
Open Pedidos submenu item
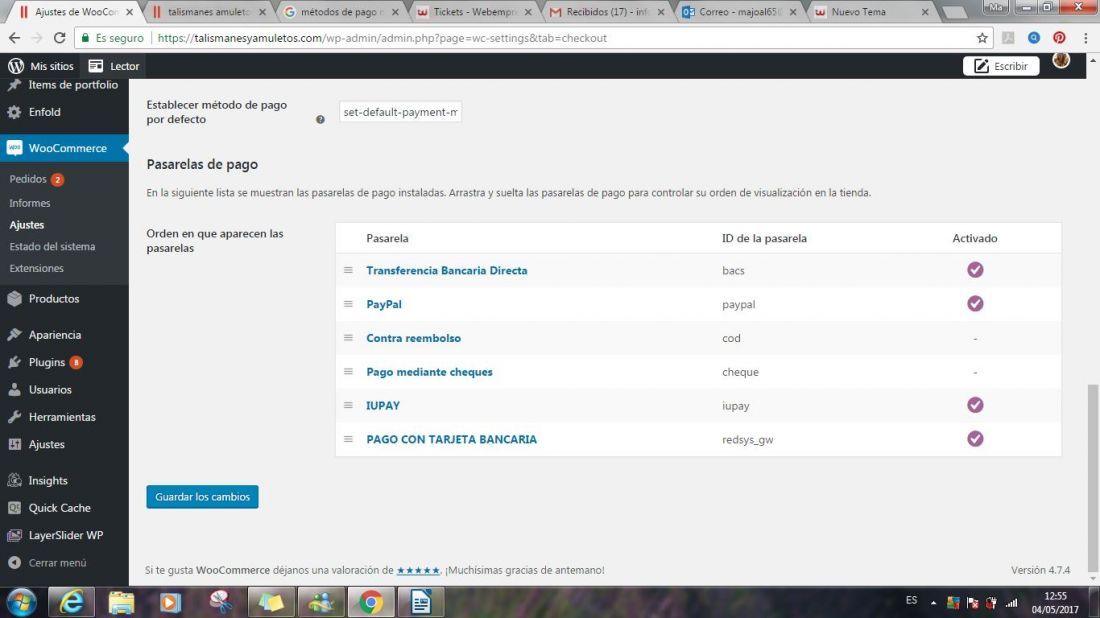(28, 179)
